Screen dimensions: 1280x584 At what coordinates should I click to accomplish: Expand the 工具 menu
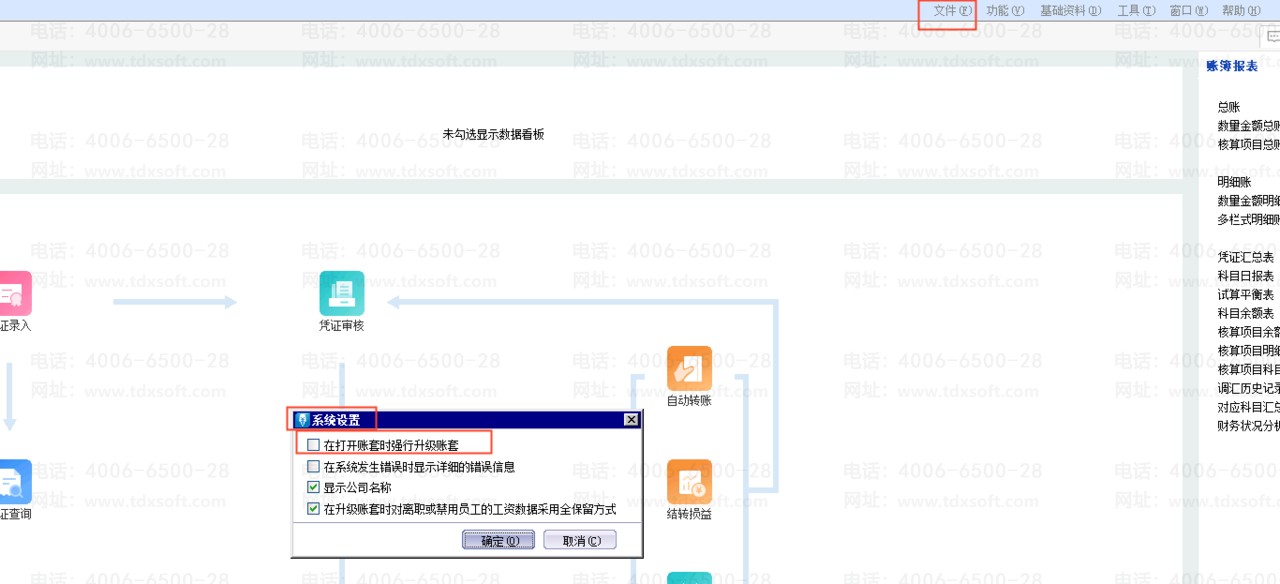click(x=1135, y=11)
